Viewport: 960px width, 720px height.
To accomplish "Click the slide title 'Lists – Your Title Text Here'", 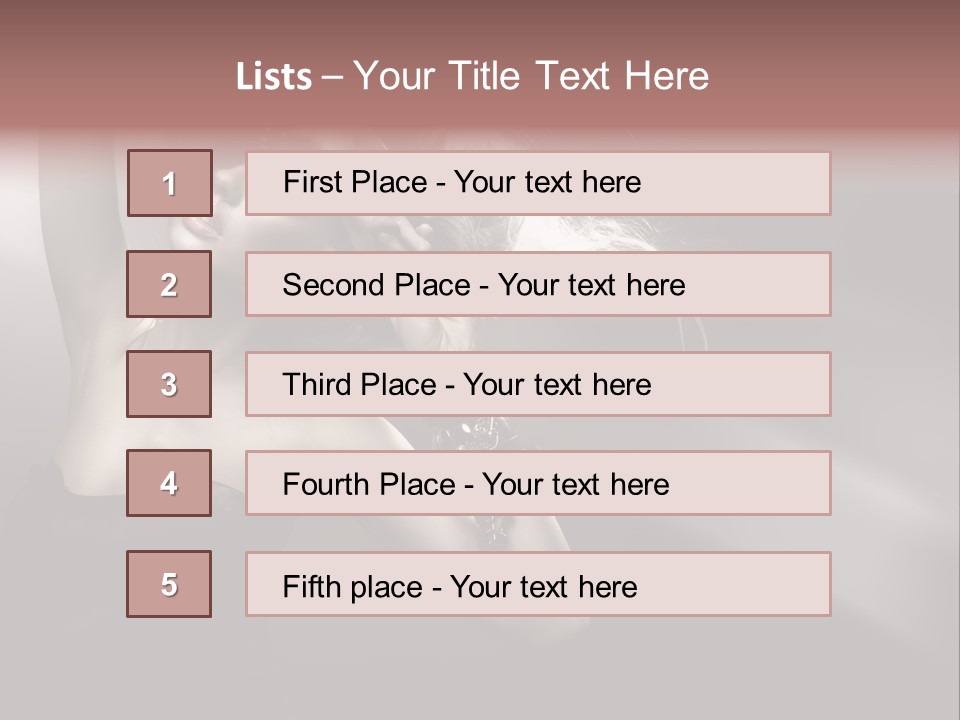I will point(472,76).
